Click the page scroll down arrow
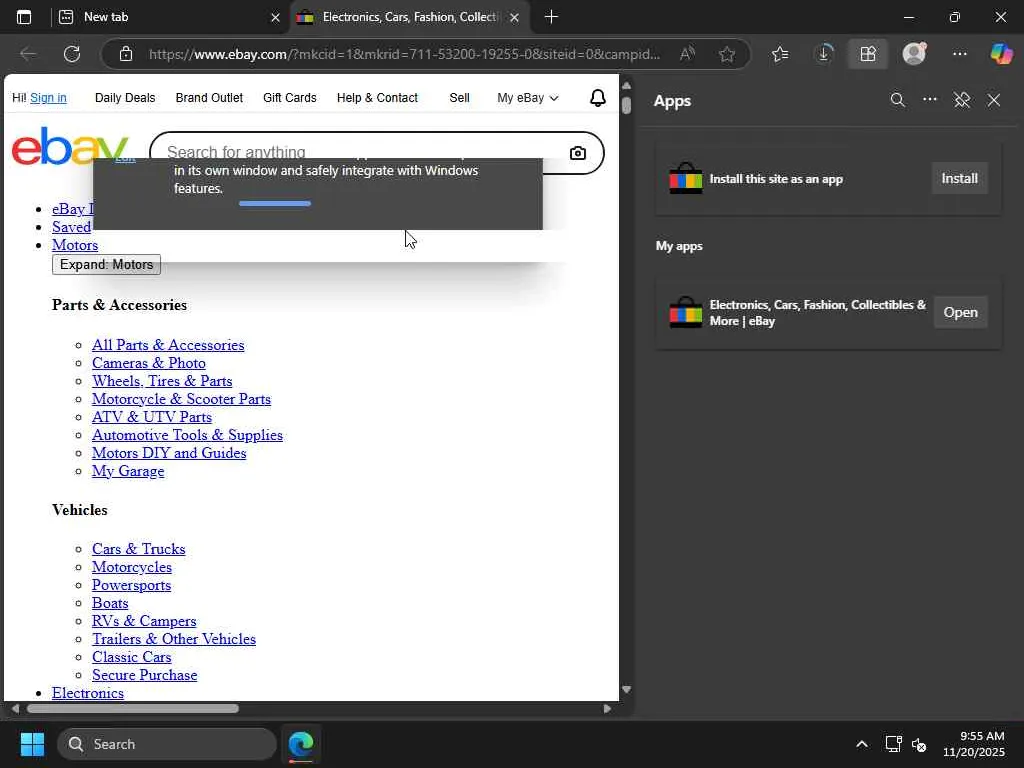 pyautogui.click(x=626, y=690)
